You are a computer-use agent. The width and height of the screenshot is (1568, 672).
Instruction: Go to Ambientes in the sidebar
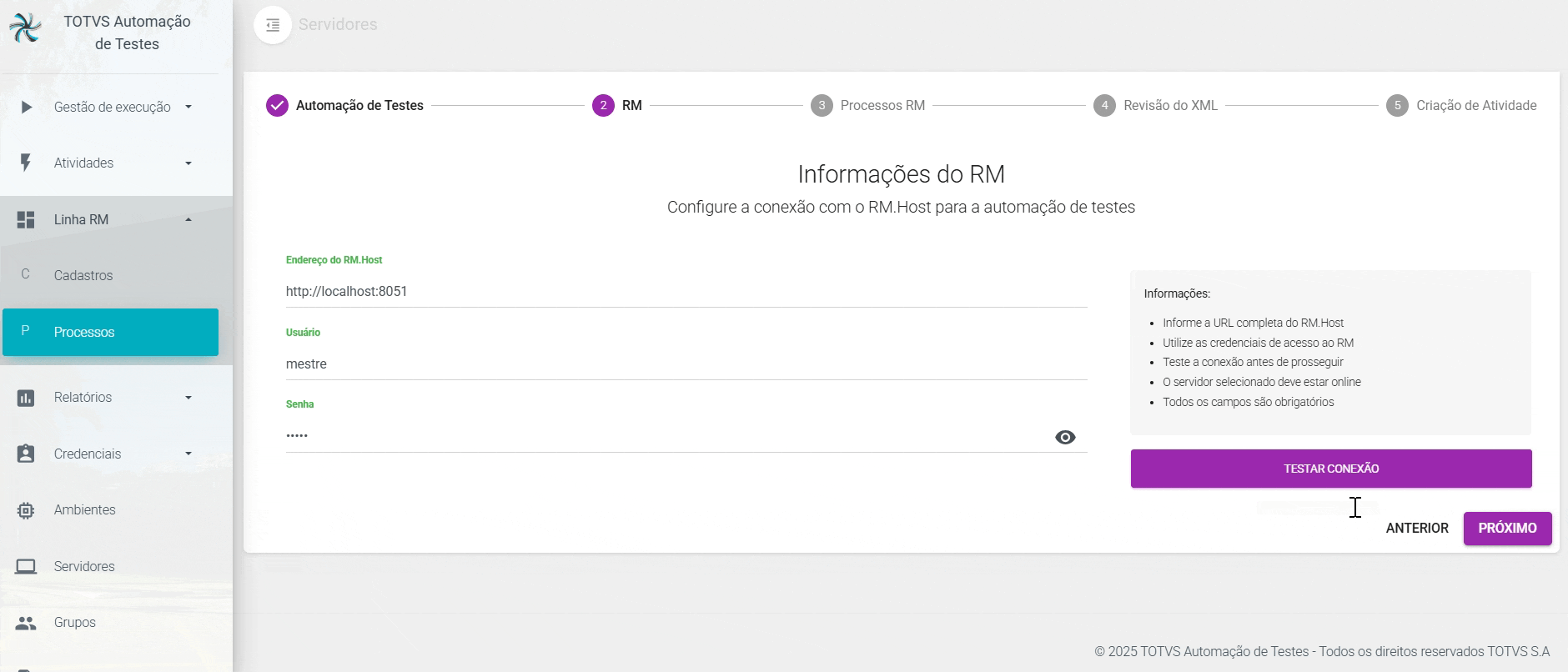(110, 510)
